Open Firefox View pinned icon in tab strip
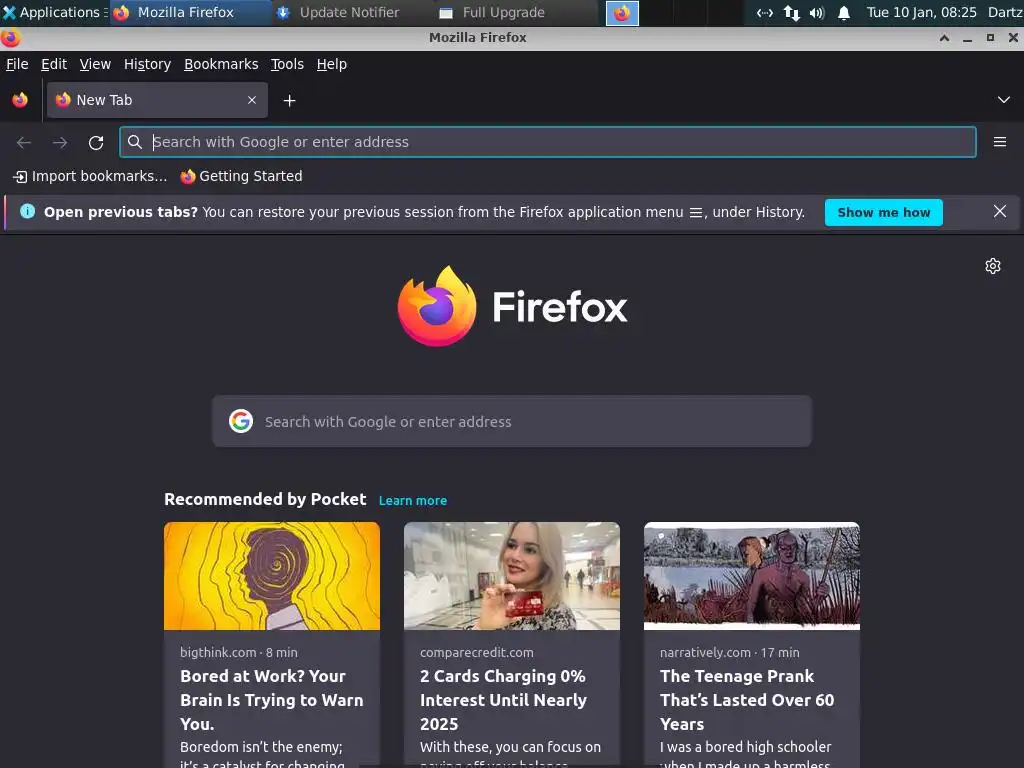 tap(20, 100)
